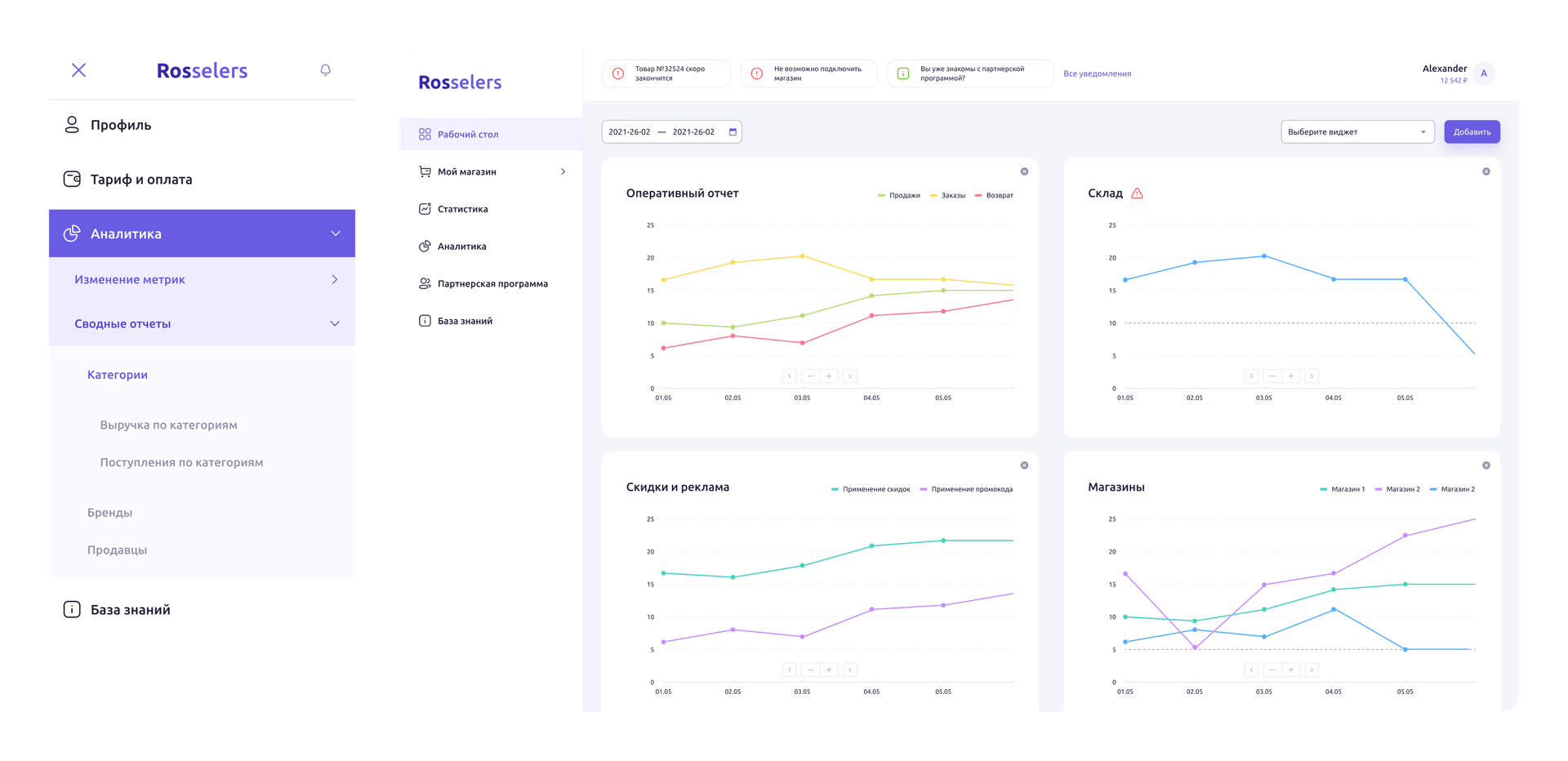Click the date range input field
Screen dimensions: 1568x761
[661, 132]
